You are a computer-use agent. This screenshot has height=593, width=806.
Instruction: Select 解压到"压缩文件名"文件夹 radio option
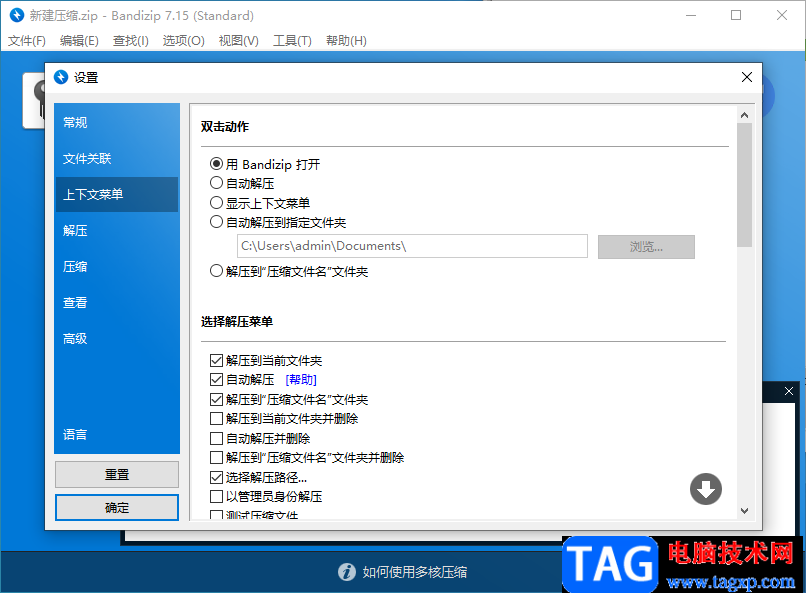tap(216, 271)
